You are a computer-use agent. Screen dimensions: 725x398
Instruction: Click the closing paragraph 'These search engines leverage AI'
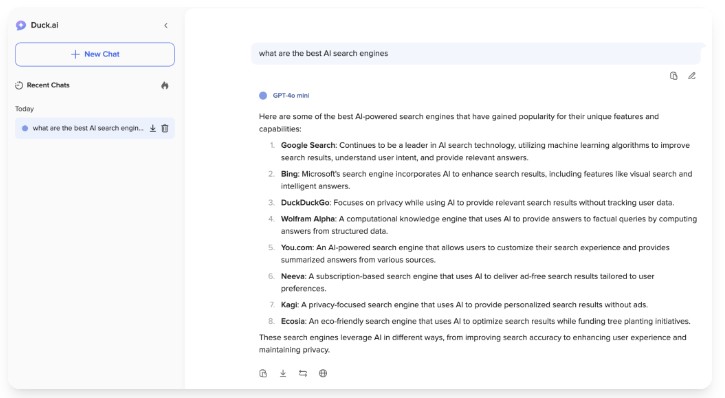[x=473, y=343]
